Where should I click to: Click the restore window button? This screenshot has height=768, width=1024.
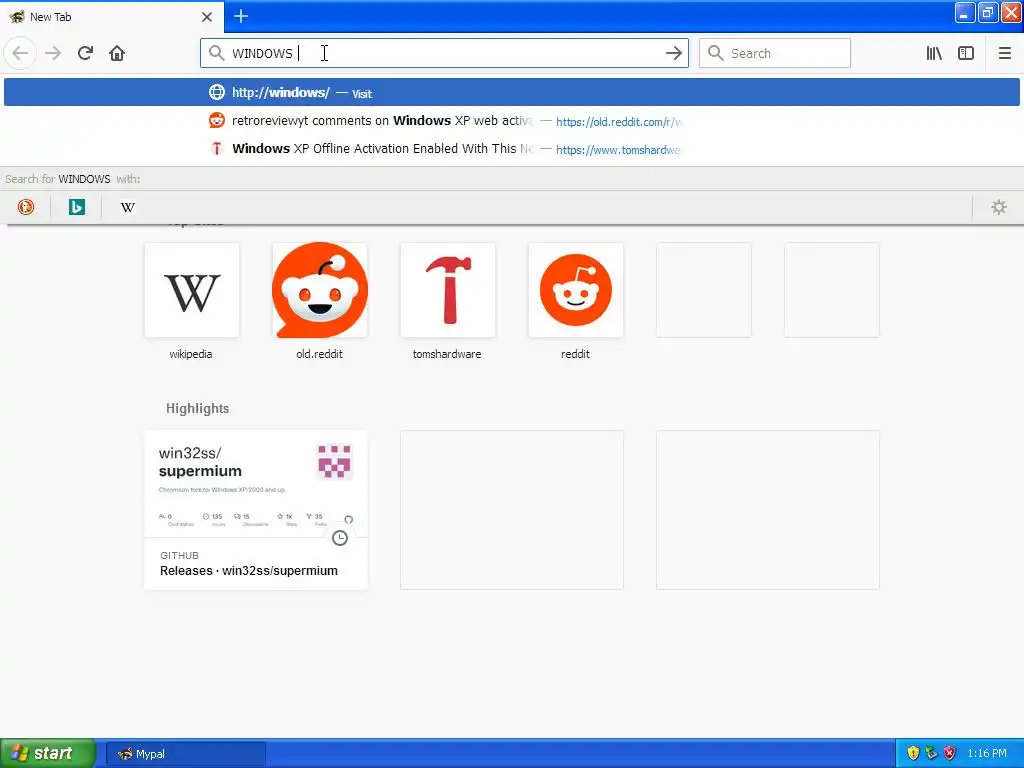point(987,12)
